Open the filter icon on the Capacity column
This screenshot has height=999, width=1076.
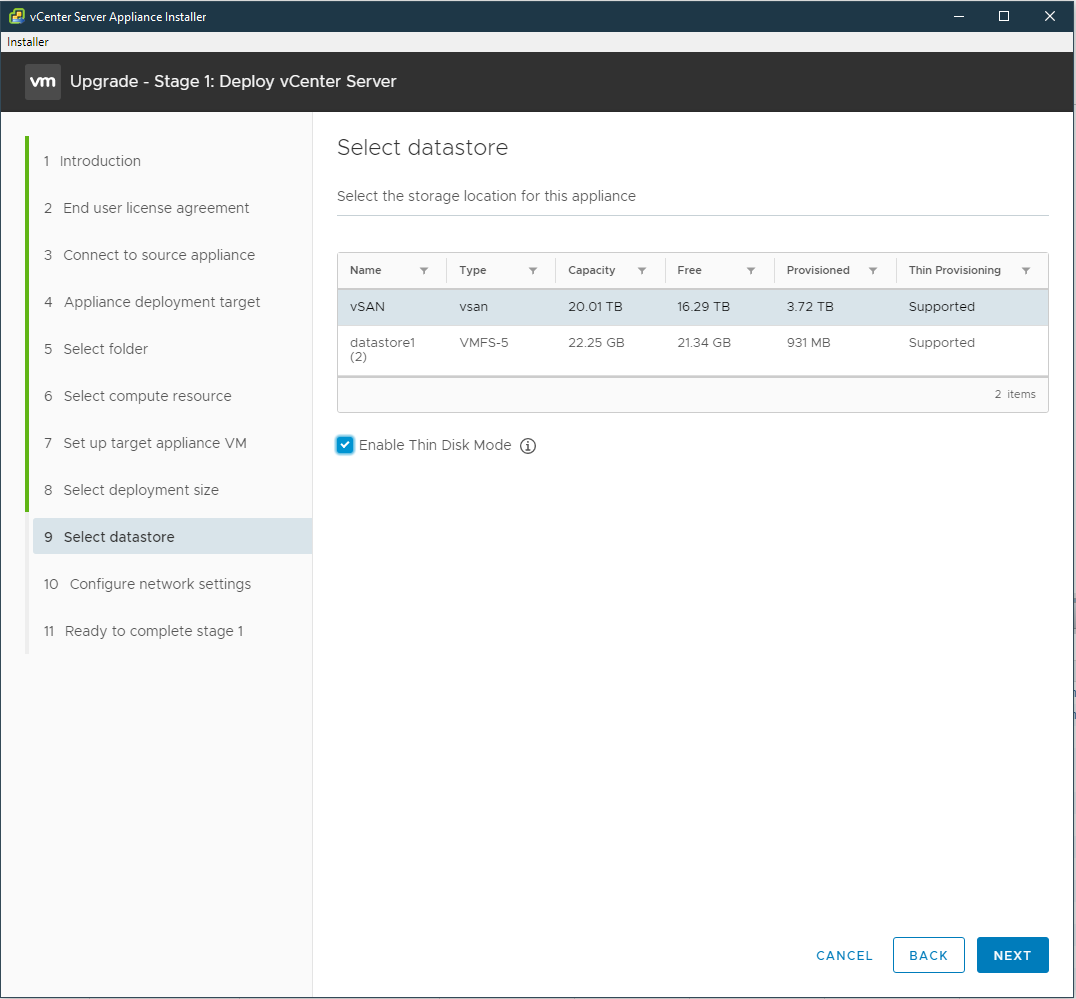(643, 270)
